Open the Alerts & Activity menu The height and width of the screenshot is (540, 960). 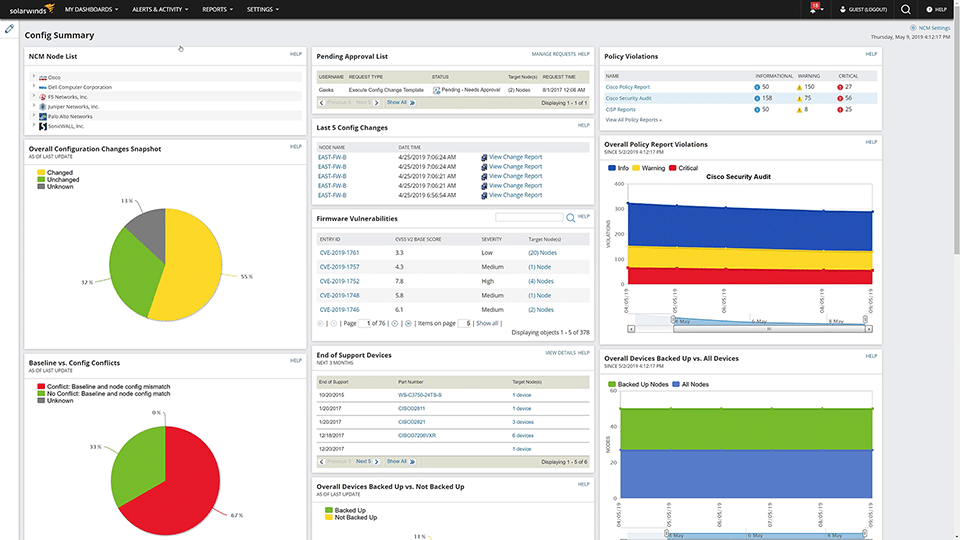(x=160, y=9)
